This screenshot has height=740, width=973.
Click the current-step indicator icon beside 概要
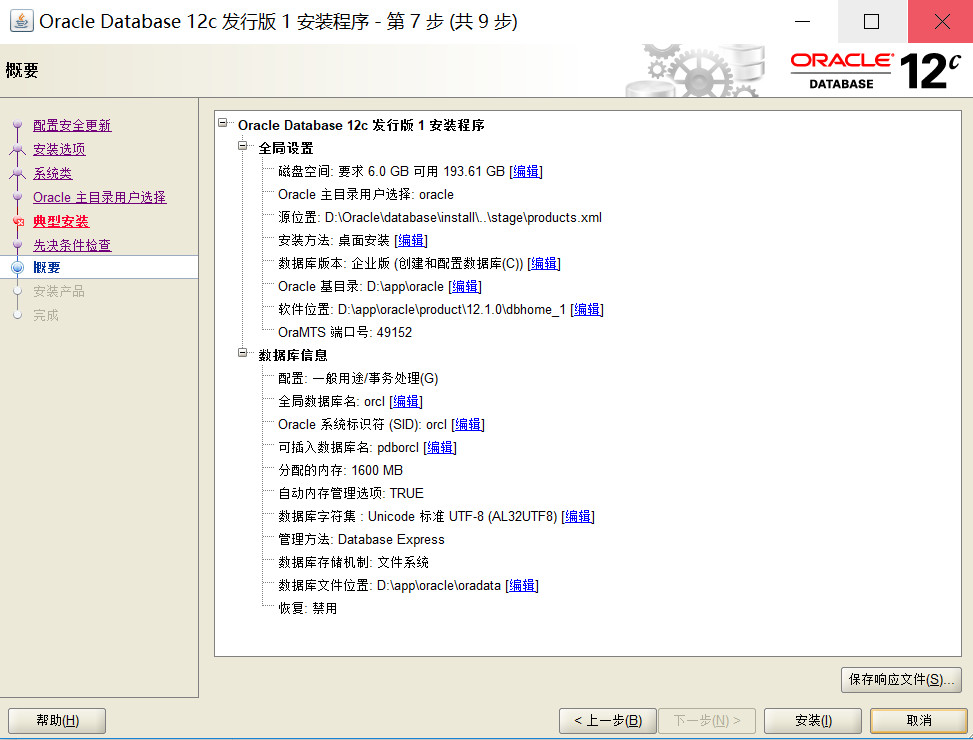(x=17, y=267)
